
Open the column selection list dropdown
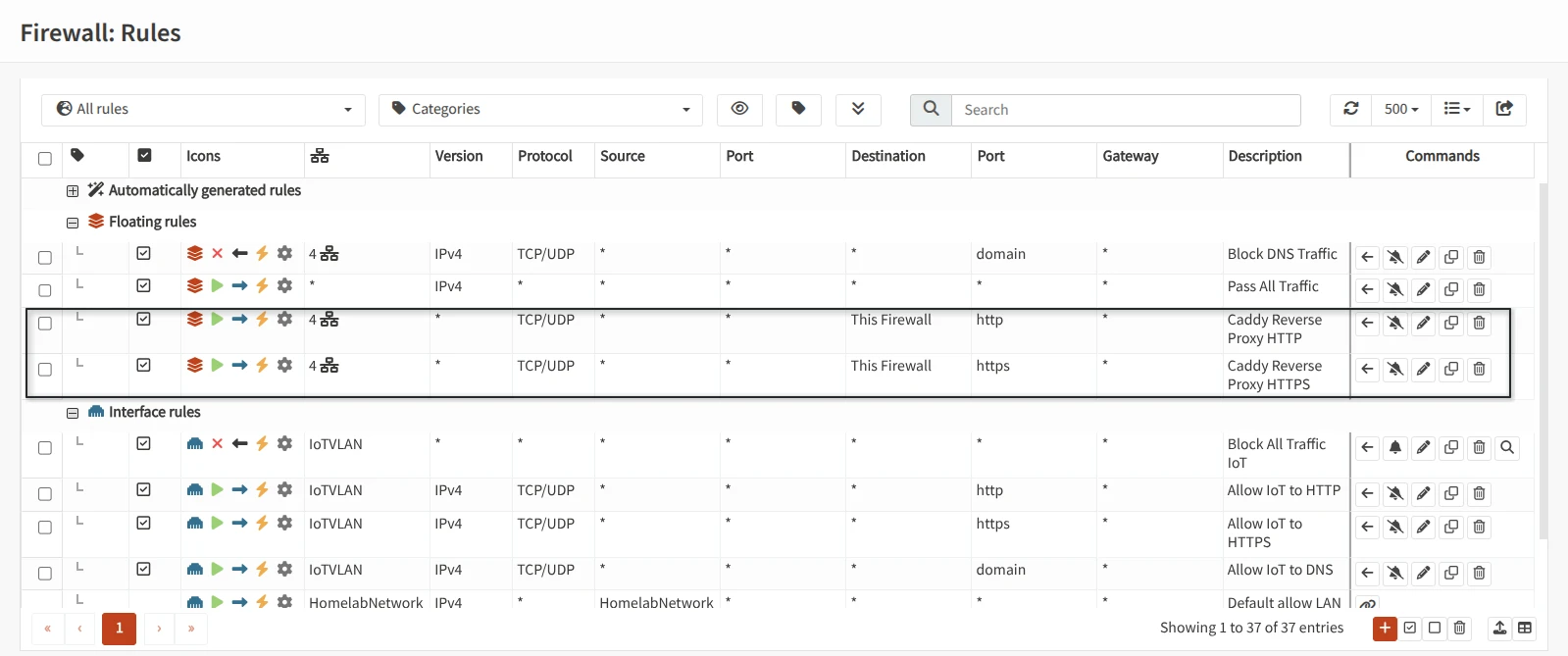click(1457, 109)
